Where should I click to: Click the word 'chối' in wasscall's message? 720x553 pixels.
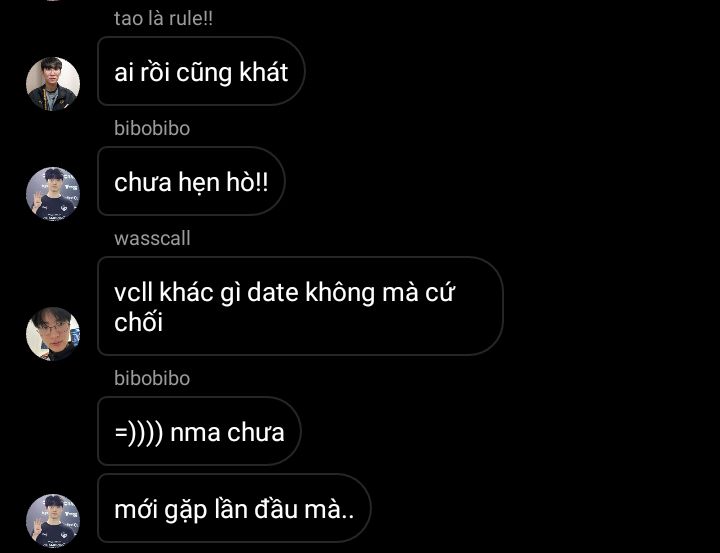point(139,321)
